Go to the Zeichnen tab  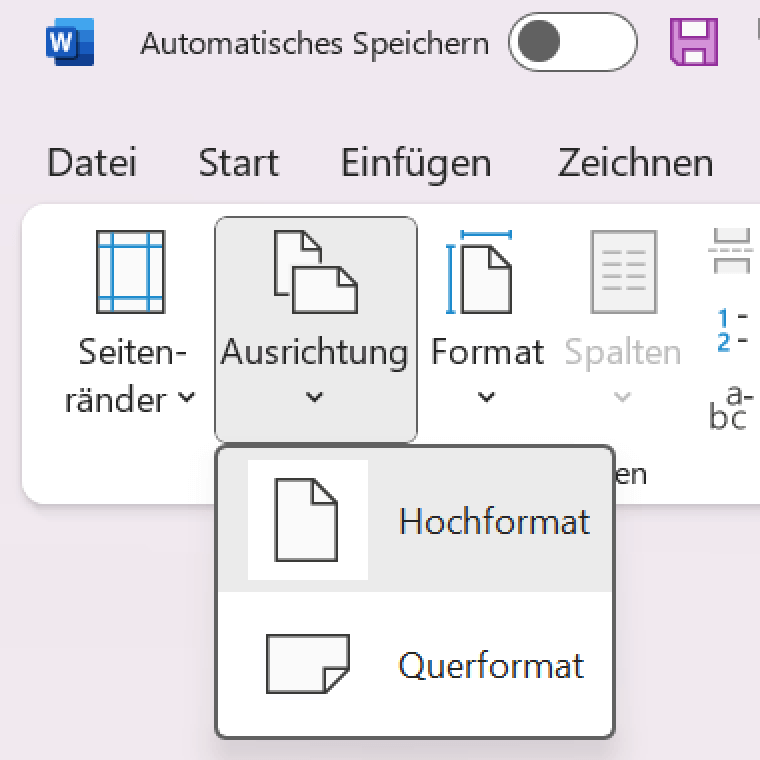point(635,163)
